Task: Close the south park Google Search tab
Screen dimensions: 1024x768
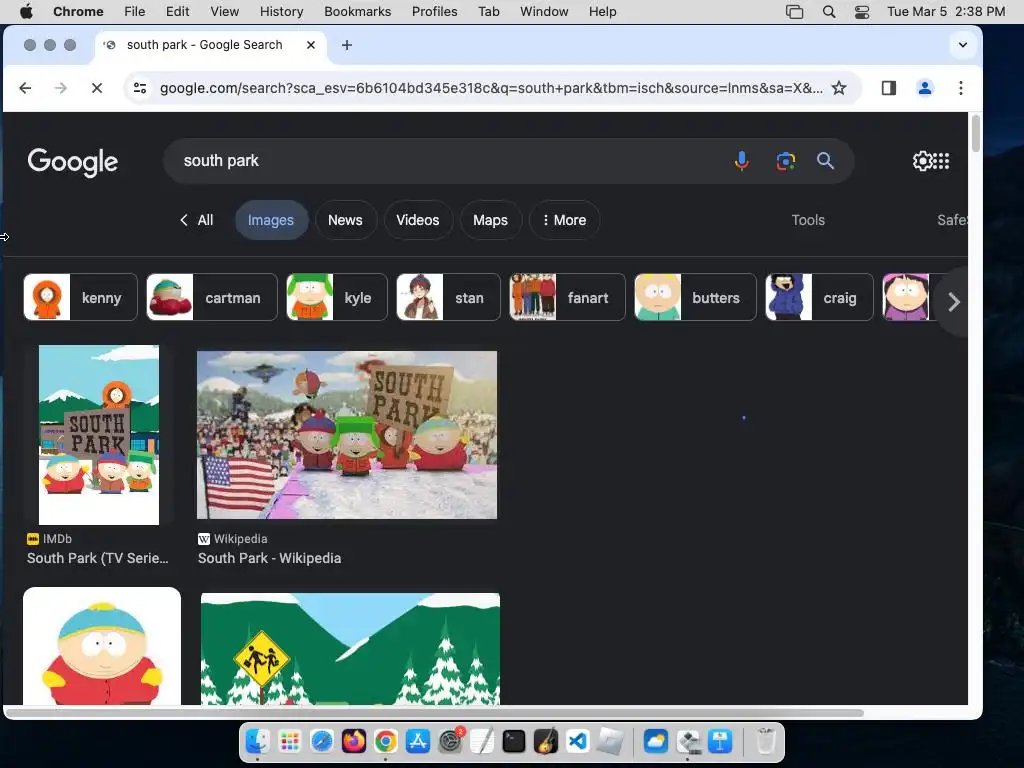Action: coord(311,45)
